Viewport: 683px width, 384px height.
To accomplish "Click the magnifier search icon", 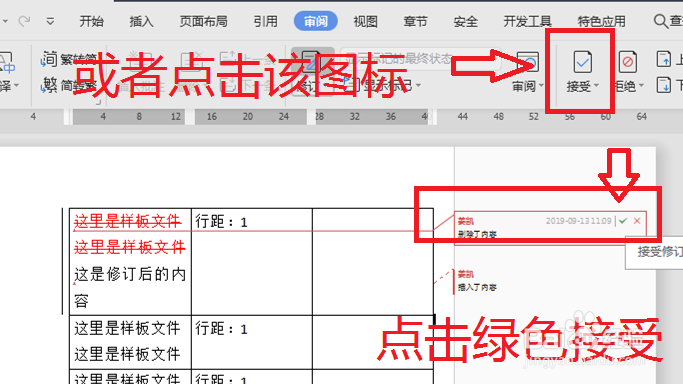I will point(660,21).
